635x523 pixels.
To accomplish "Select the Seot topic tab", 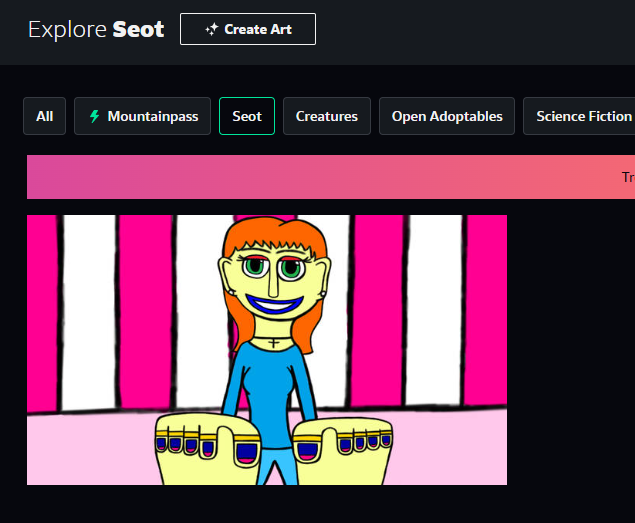I will [247, 116].
